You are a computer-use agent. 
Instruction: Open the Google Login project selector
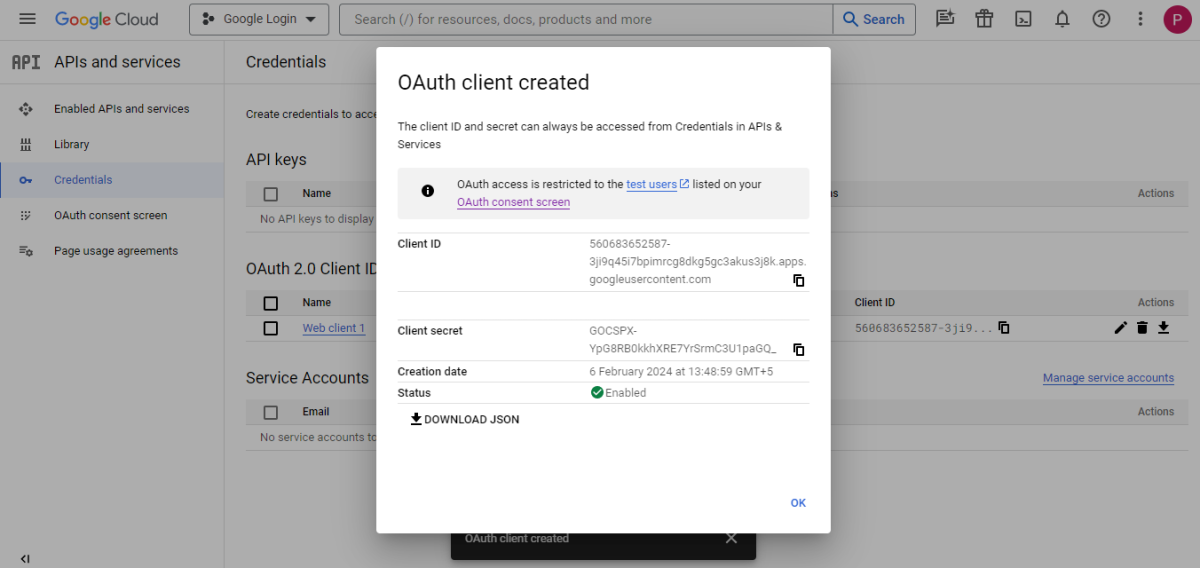click(259, 19)
